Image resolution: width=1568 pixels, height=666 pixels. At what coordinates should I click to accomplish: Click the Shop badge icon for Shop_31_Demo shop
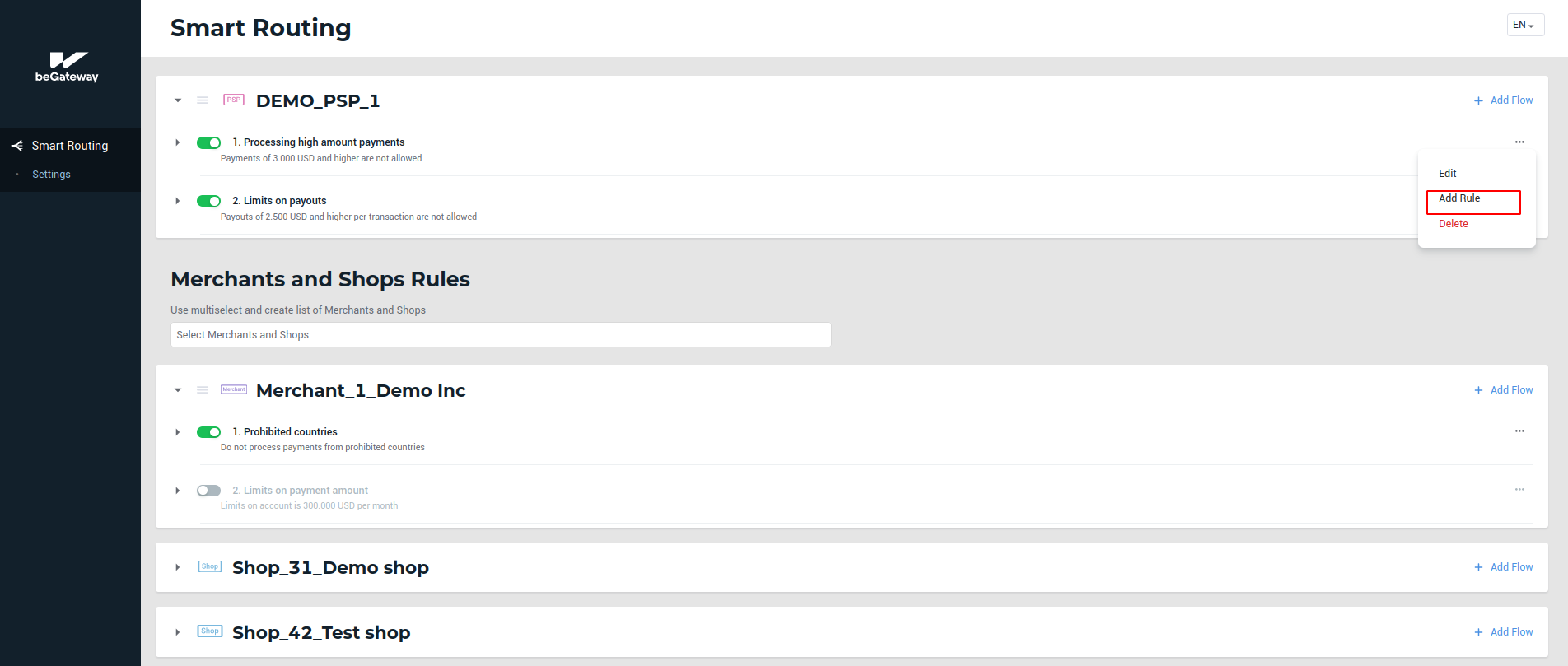pyautogui.click(x=210, y=567)
